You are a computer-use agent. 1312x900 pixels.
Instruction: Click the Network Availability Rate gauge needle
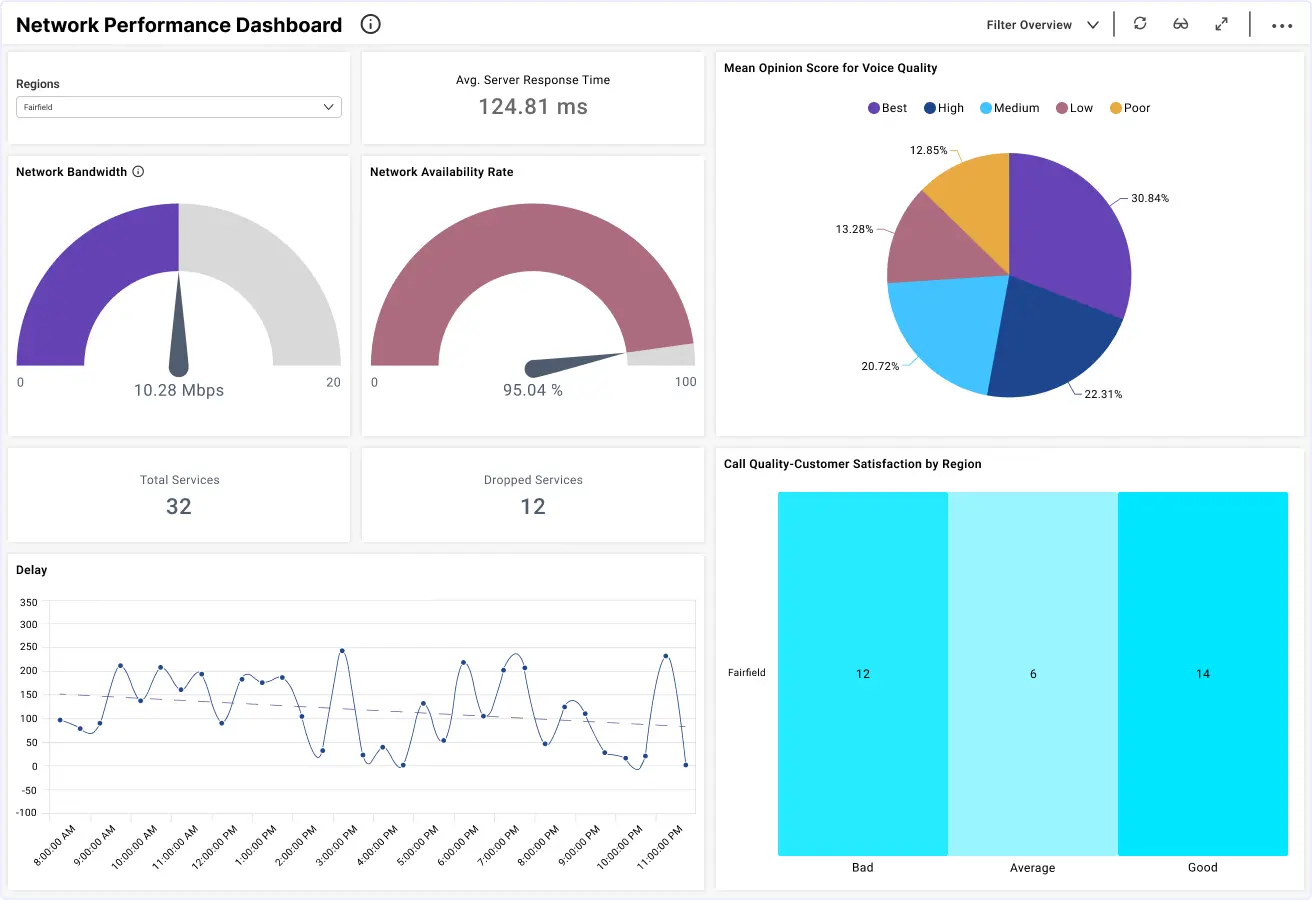(x=570, y=363)
